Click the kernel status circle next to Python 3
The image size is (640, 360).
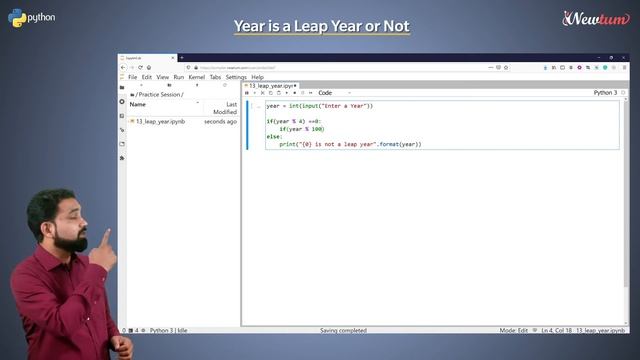[x=623, y=93]
